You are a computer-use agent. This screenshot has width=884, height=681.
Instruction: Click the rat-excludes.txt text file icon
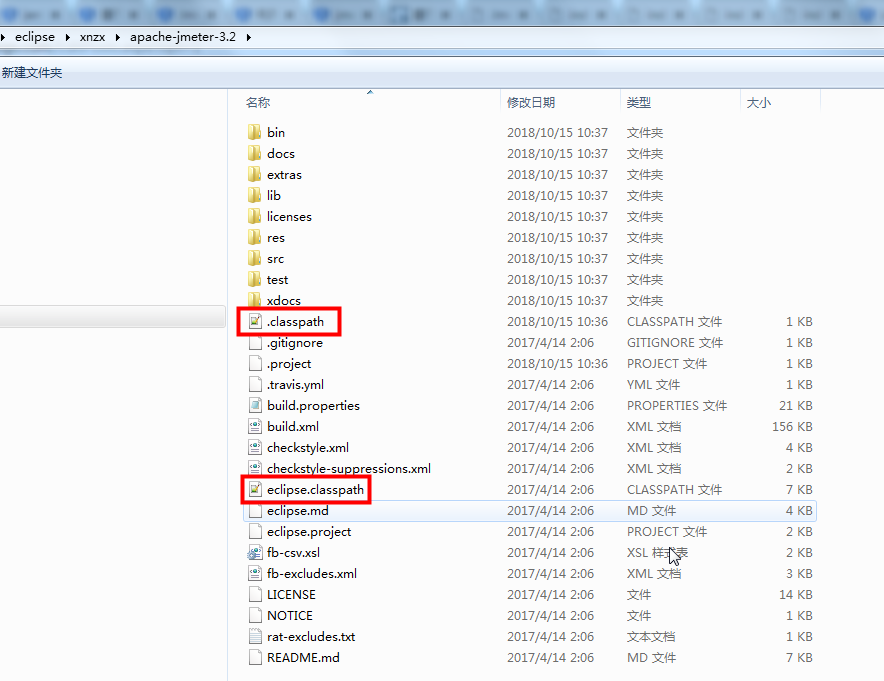255,636
